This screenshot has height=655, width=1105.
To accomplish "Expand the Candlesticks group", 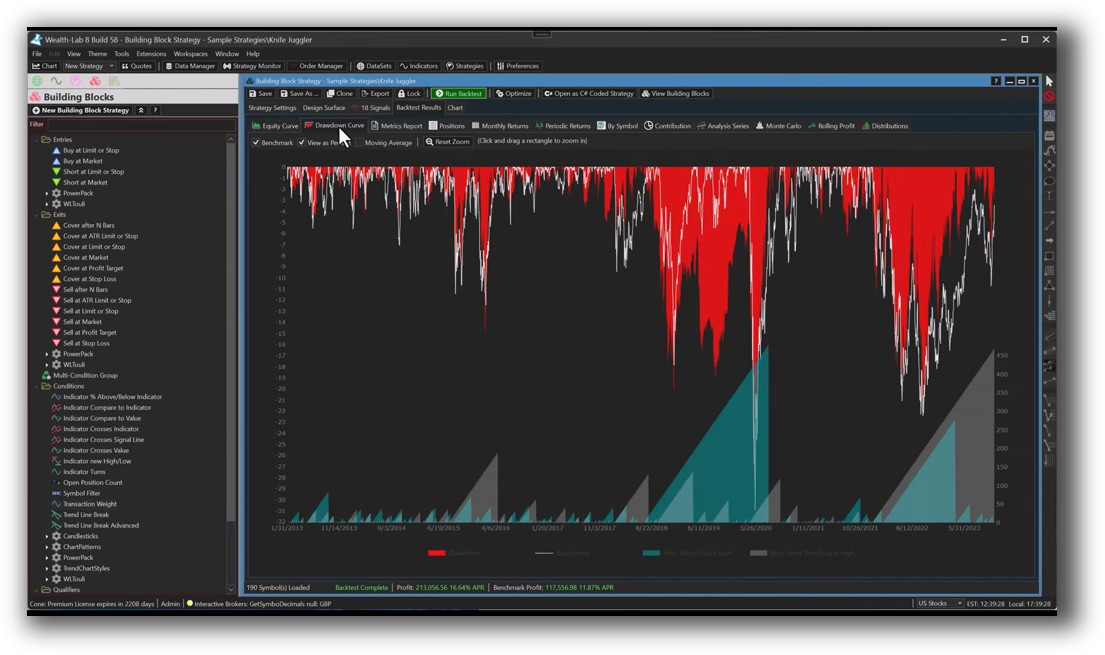I will point(48,536).
